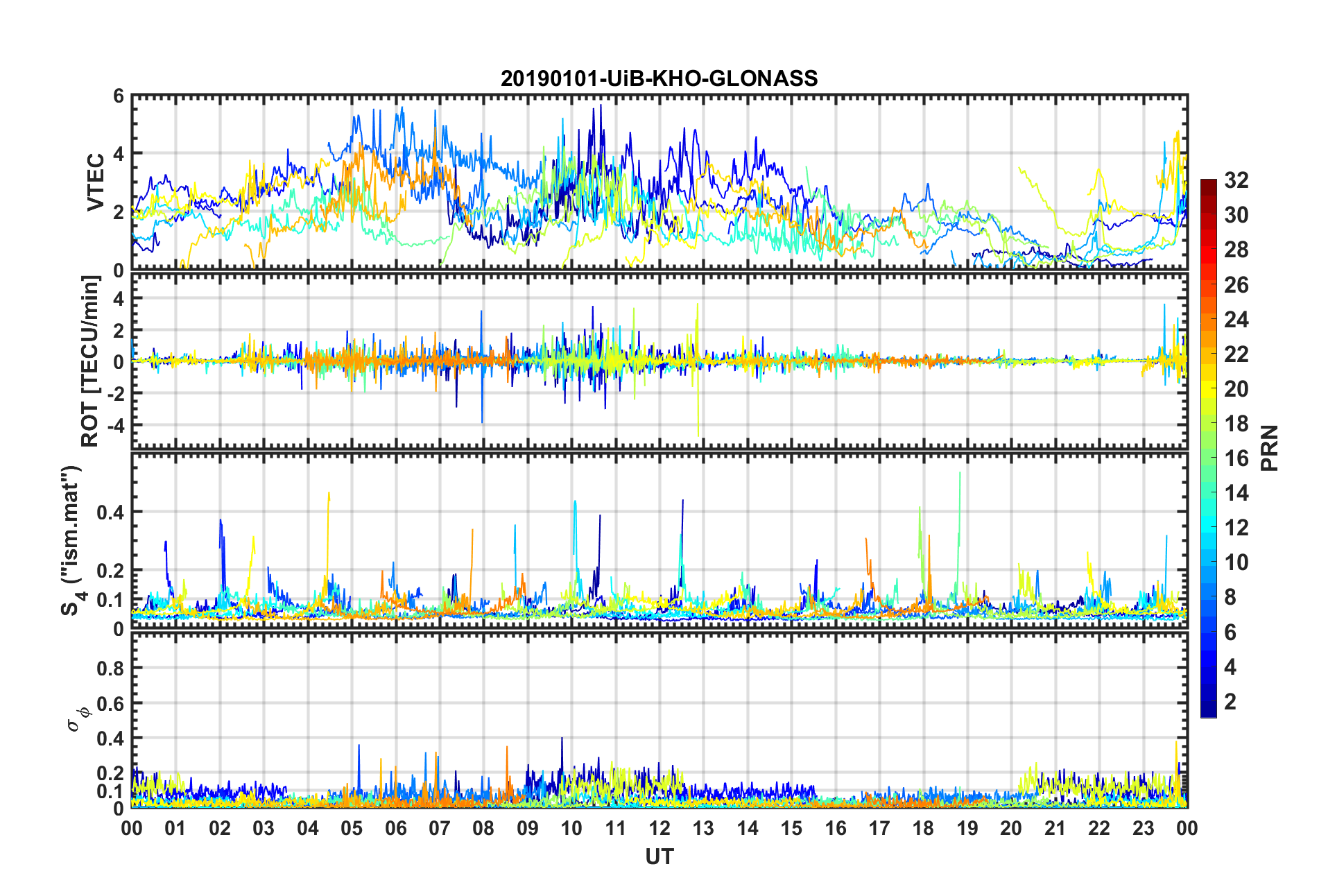Click the dark red top of the PRN colorbar
The image size is (1319, 896).
tap(1208, 188)
